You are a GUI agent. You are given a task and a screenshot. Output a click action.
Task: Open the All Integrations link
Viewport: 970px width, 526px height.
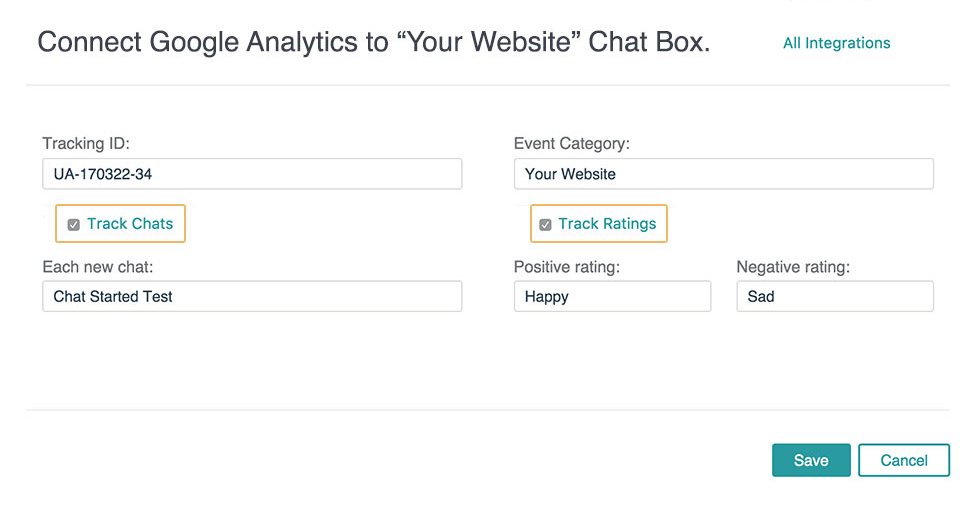coord(836,43)
